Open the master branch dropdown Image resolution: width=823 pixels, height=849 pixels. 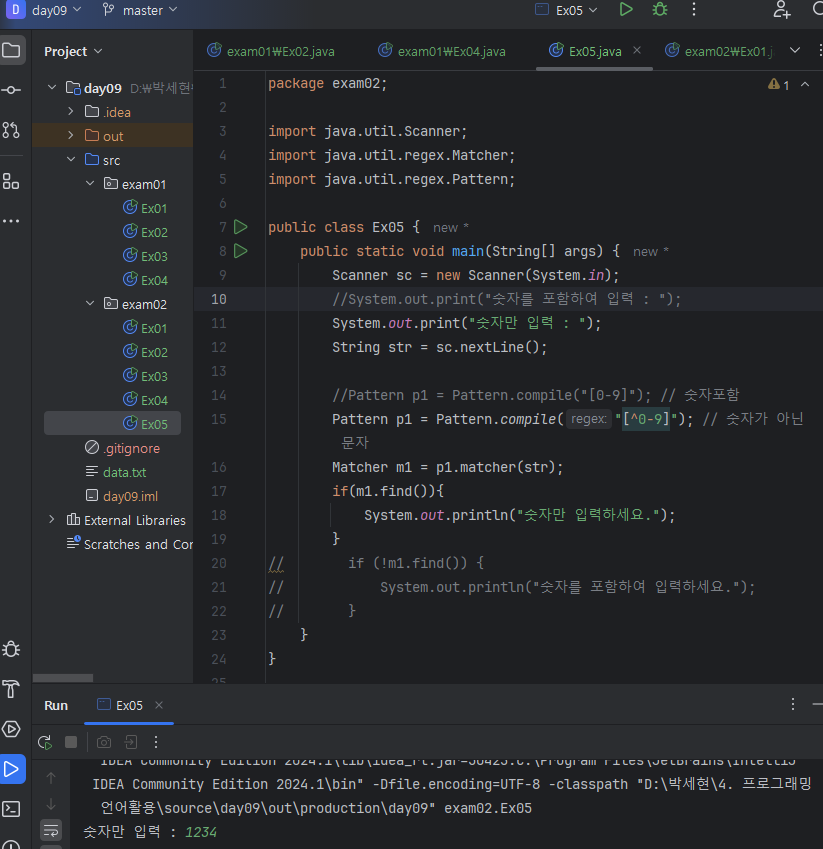pos(140,10)
